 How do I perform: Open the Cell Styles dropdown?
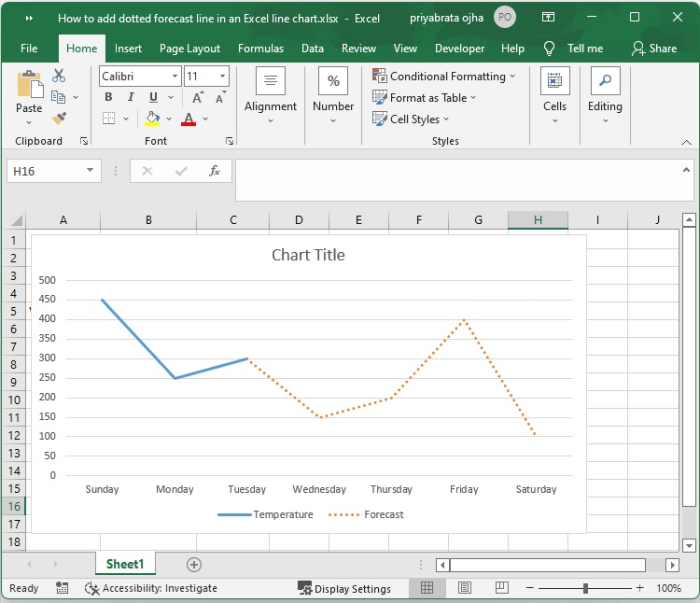point(413,119)
